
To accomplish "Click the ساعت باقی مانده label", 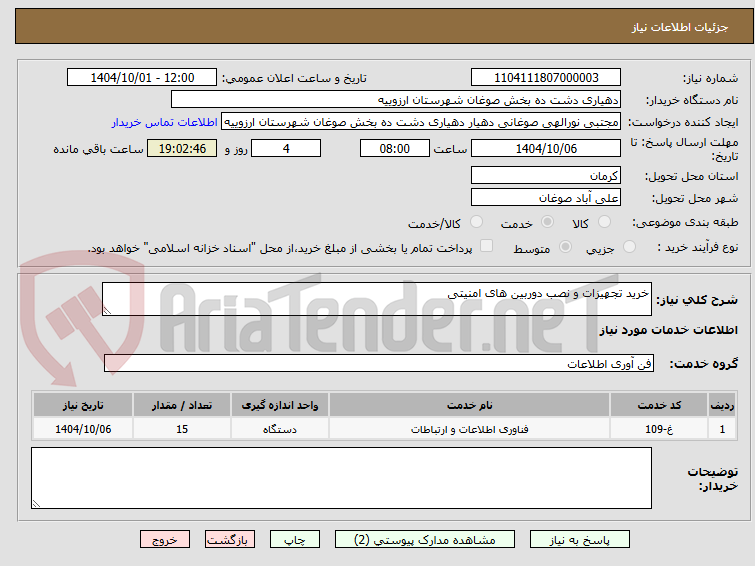I will 98,149.
